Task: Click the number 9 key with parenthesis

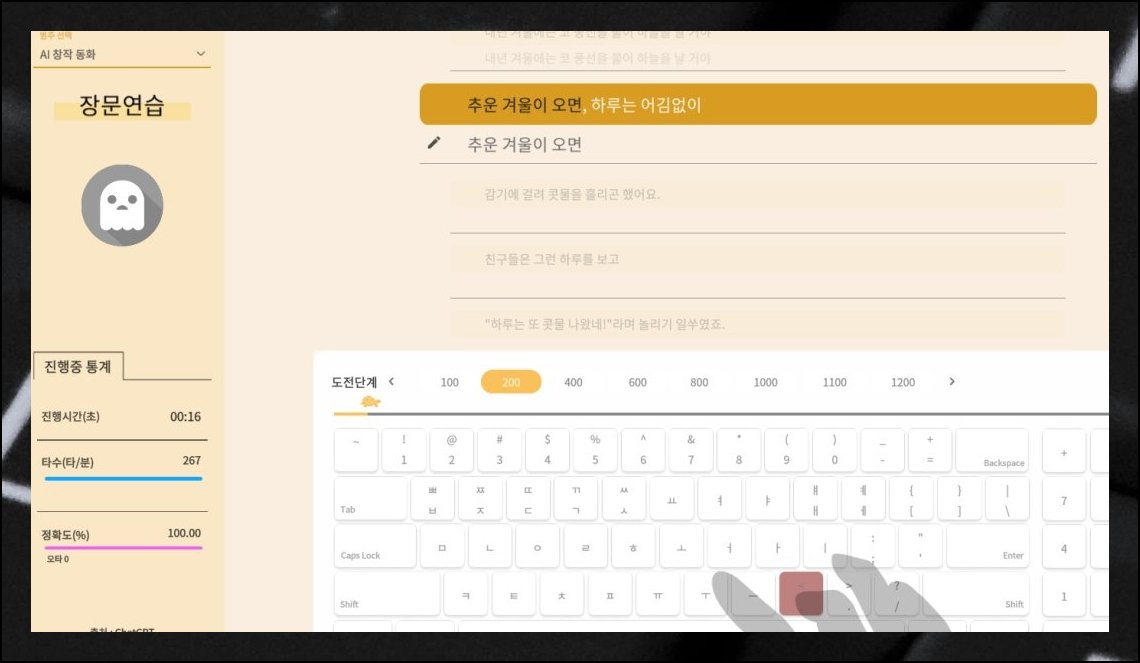Action: (786, 450)
